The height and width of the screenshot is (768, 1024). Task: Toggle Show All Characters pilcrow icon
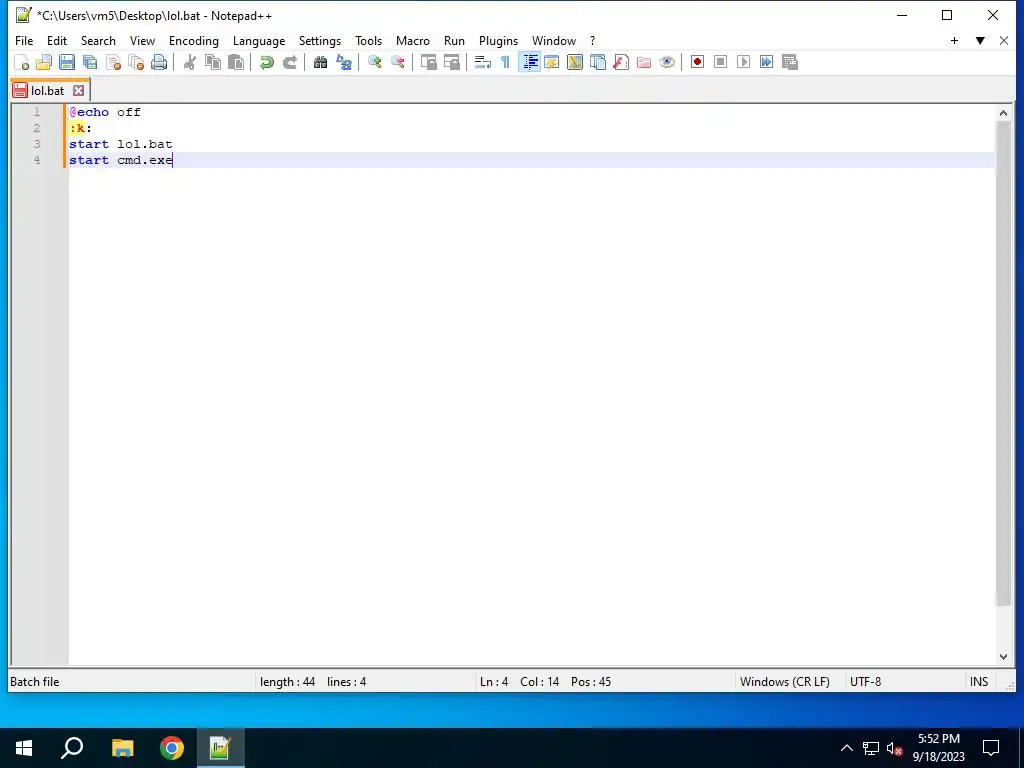tap(505, 62)
